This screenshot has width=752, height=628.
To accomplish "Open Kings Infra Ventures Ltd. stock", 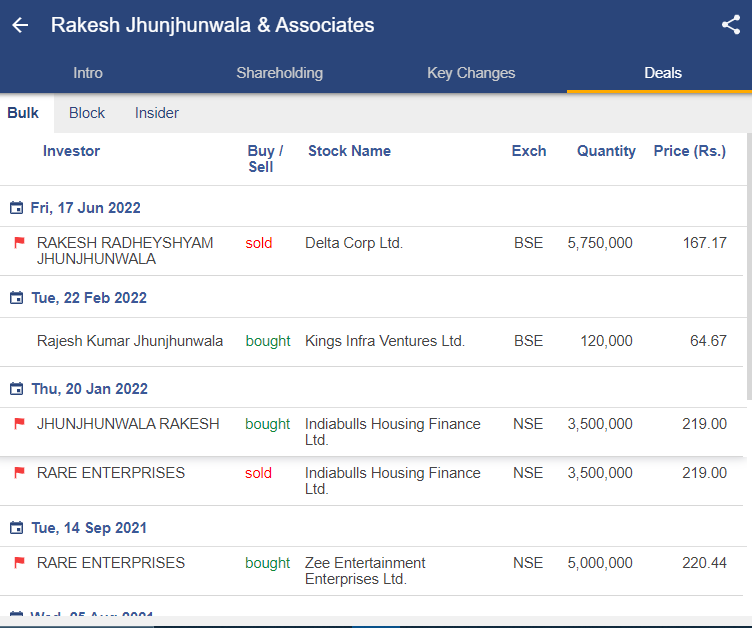I will [x=385, y=341].
